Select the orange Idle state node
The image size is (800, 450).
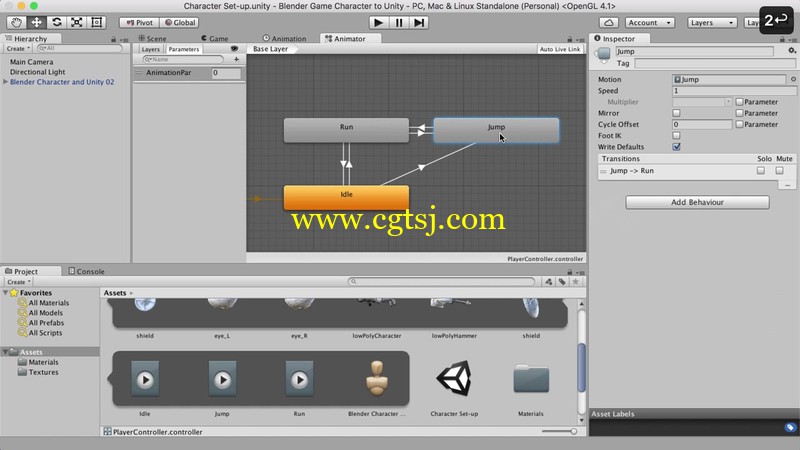point(346,197)
